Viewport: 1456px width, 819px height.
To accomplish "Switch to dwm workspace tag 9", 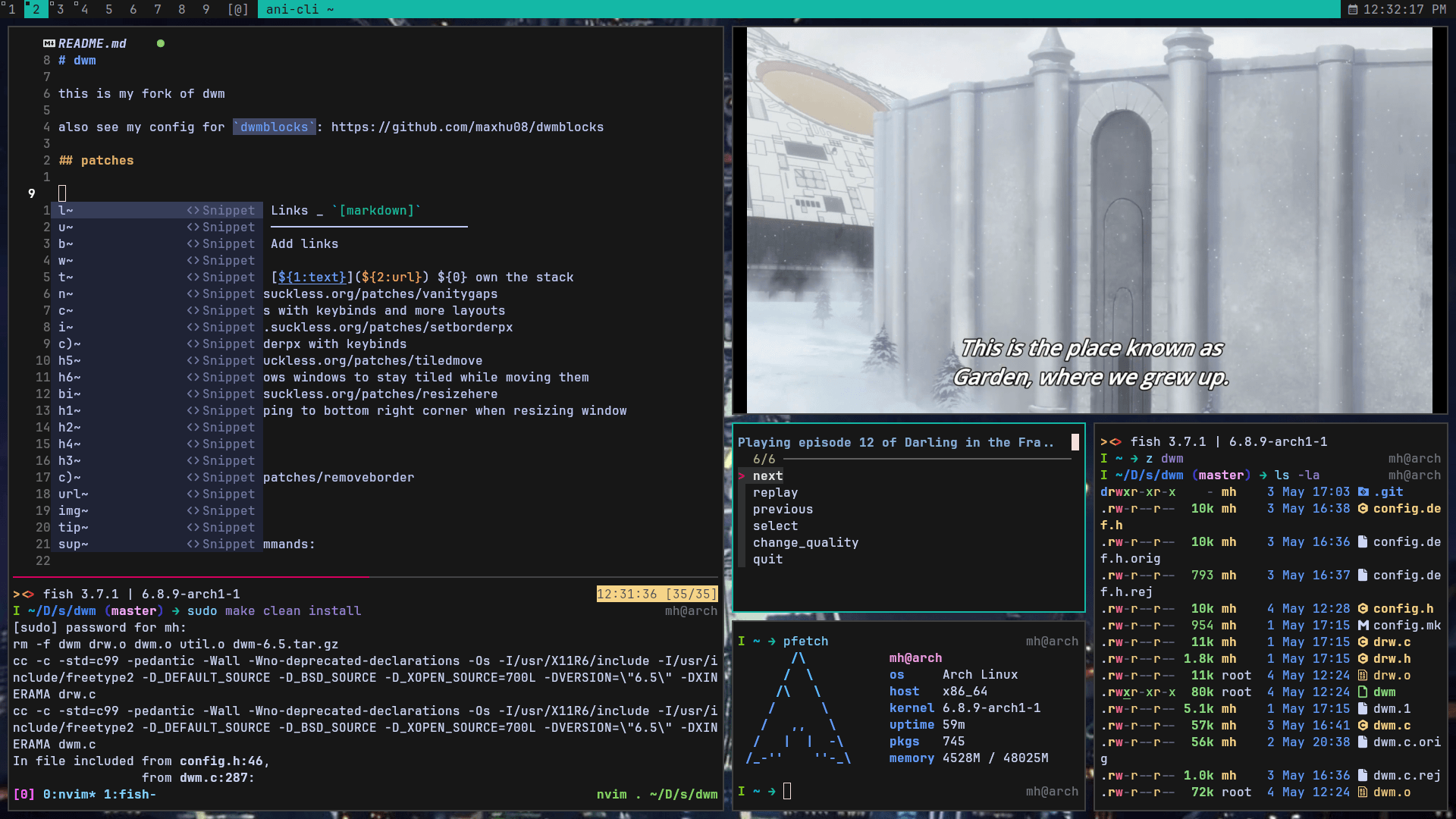I will tap(206, 9).
